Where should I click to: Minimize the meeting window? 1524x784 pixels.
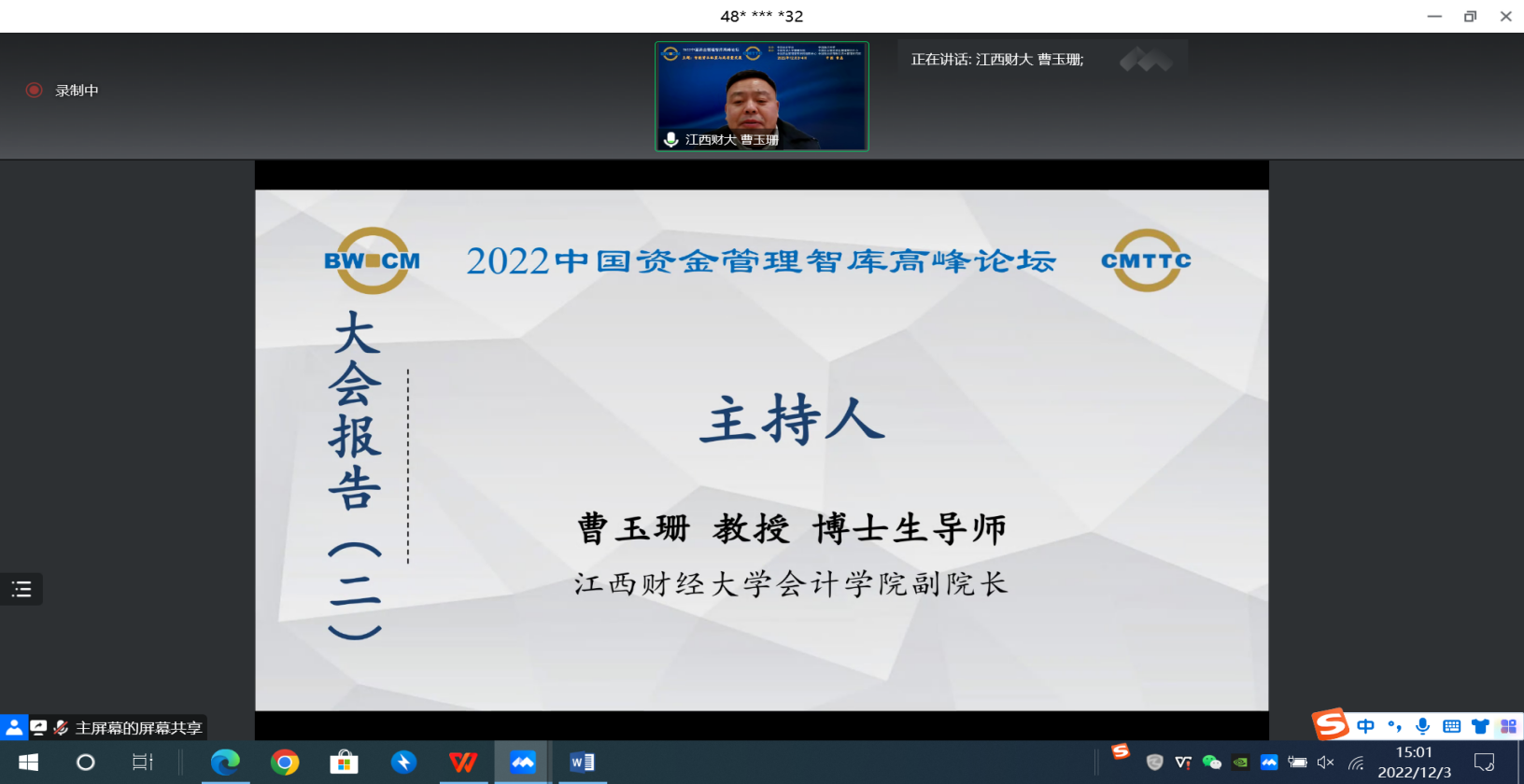coord(1434,16)
